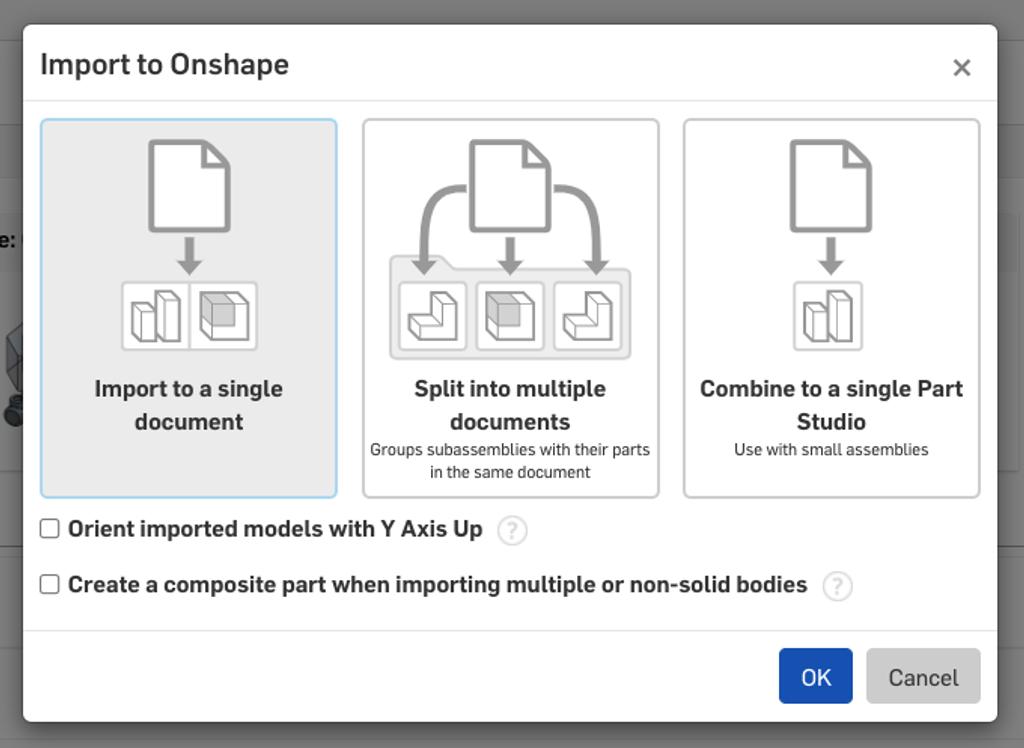Click the shaded cube icon under Split into multiple documents
This screenshot has height=748, width=1024.
510,313
